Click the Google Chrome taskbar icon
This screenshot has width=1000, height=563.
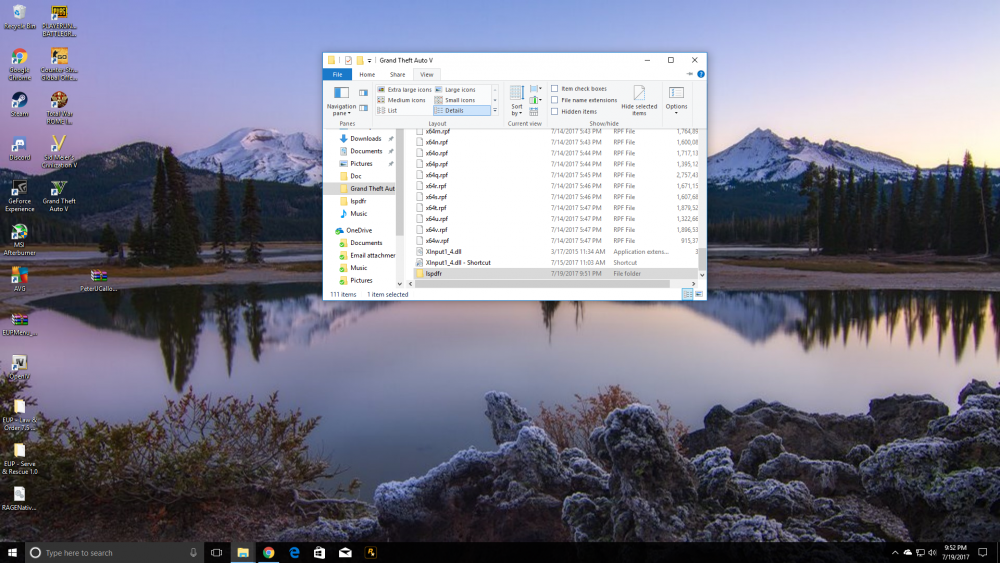(x=269, y=552)
